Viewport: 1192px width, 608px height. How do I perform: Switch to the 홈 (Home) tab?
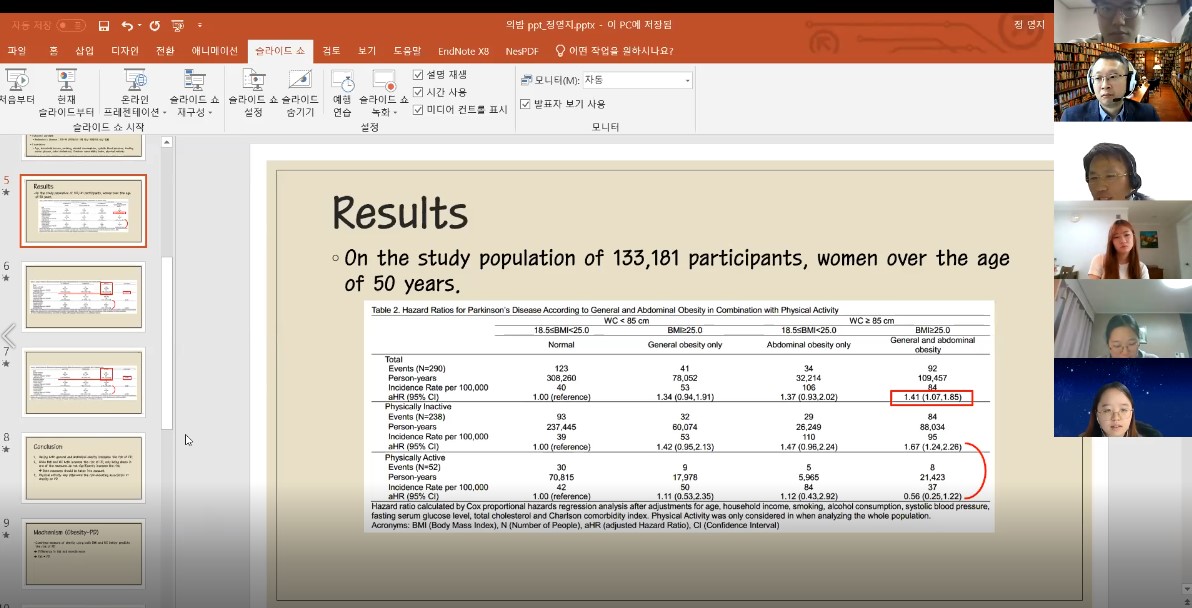(x=53, y=51)
